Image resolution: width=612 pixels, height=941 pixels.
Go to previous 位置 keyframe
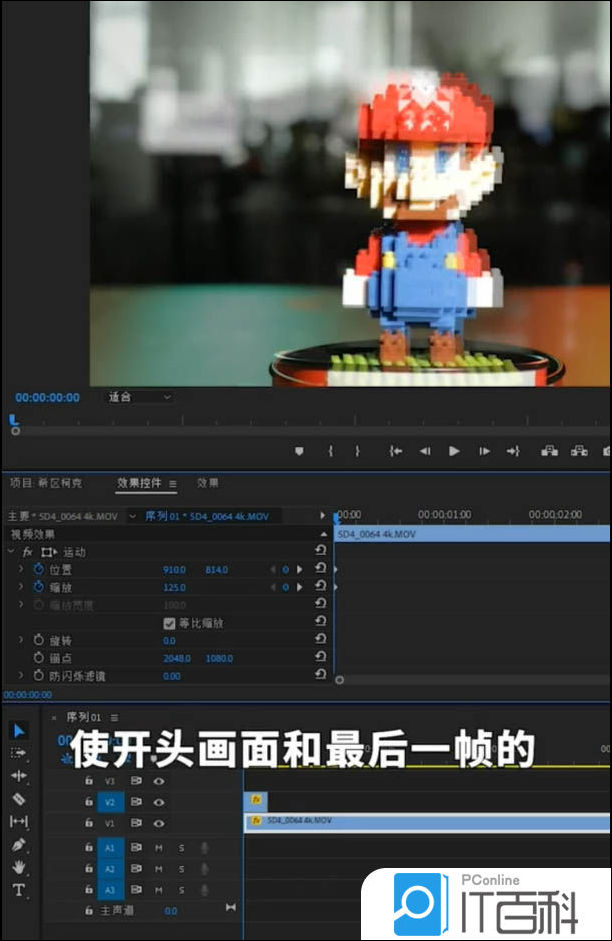pyautogui.click(x=273, y=570)
